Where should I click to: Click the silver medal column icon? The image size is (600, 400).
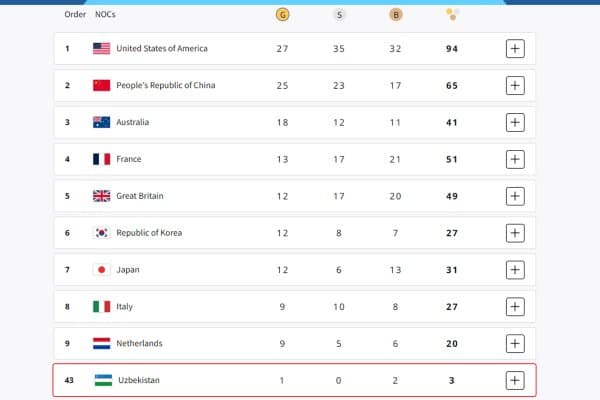click(339, 15)
